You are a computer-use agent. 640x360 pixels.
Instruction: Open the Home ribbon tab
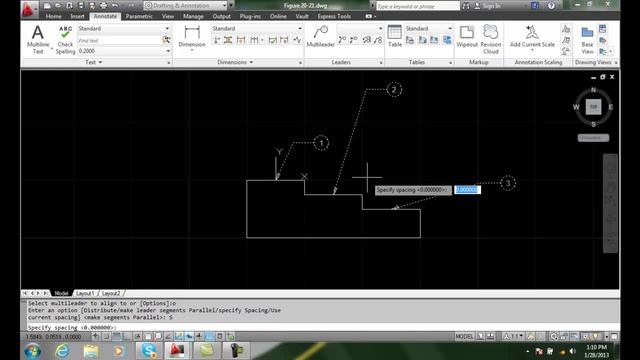tap(53, 16)
